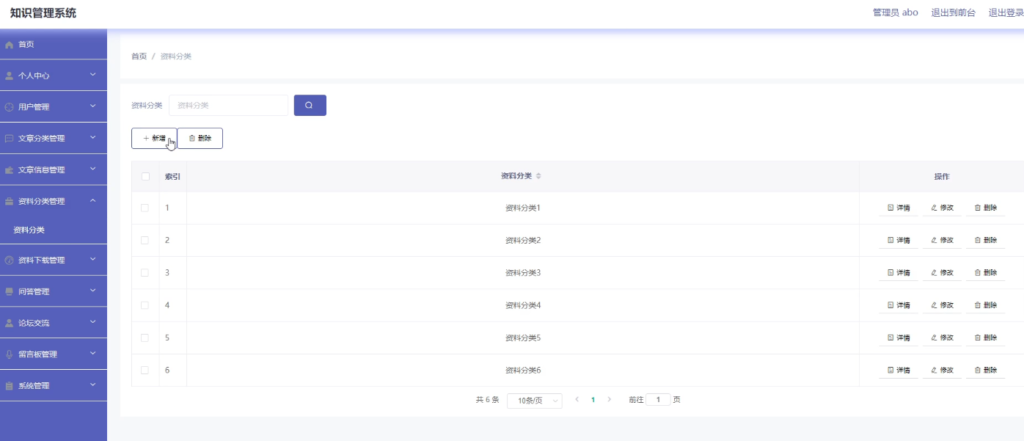Click 删除 for 资料分类6 row

pos(985,370)
